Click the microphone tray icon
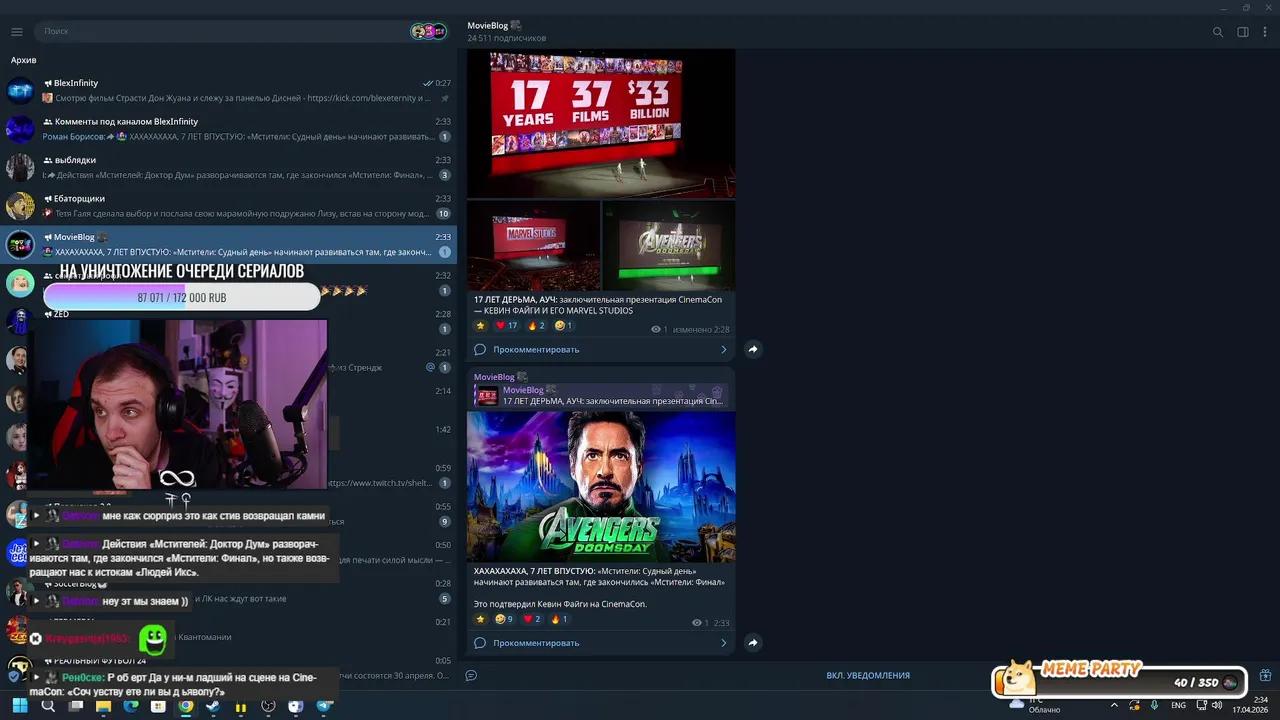Image resolution: width=1280 pixels, height=720 pixels. click(1156, 705)
